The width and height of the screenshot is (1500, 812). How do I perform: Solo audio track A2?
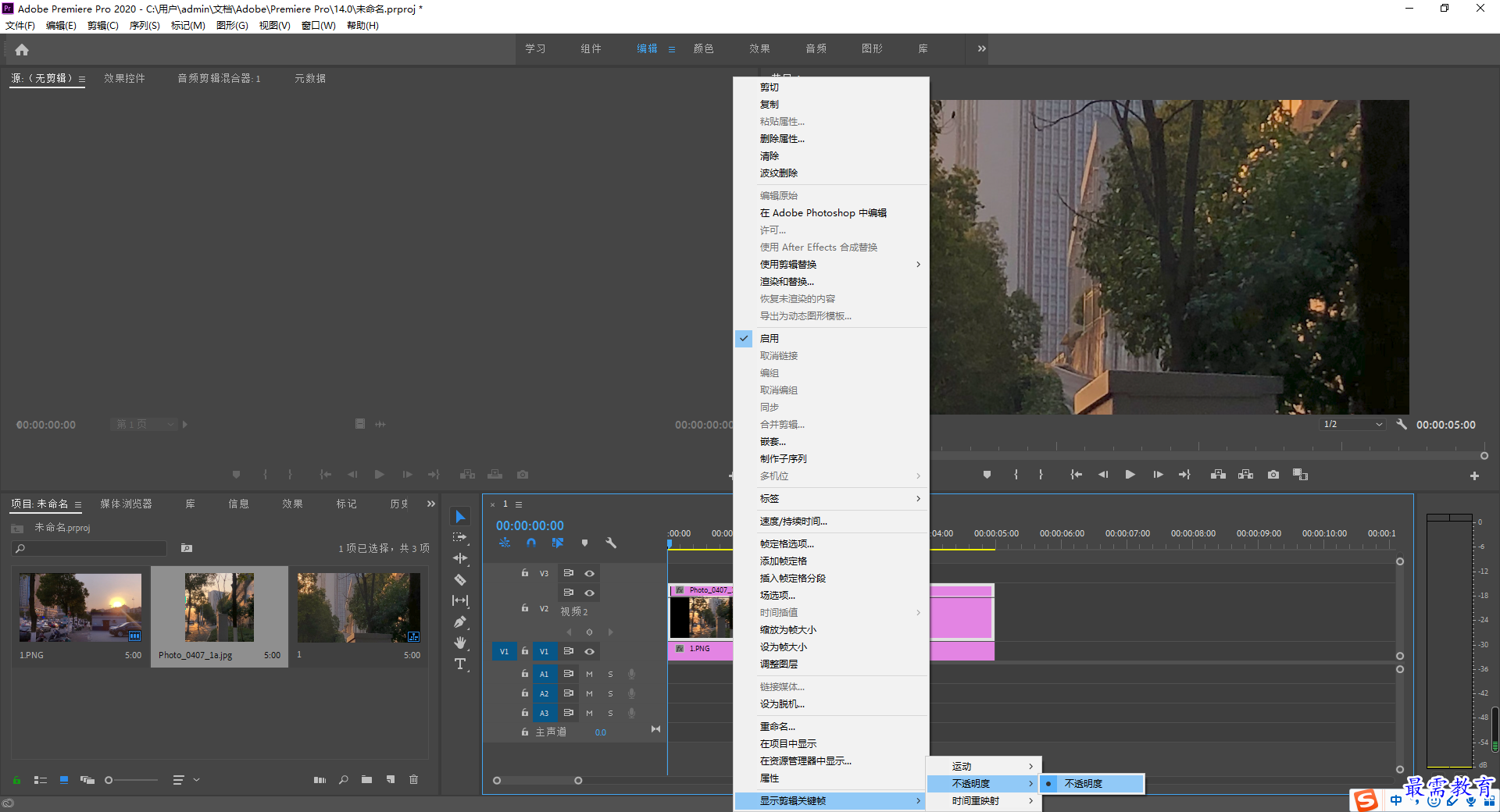click(610, 693)
